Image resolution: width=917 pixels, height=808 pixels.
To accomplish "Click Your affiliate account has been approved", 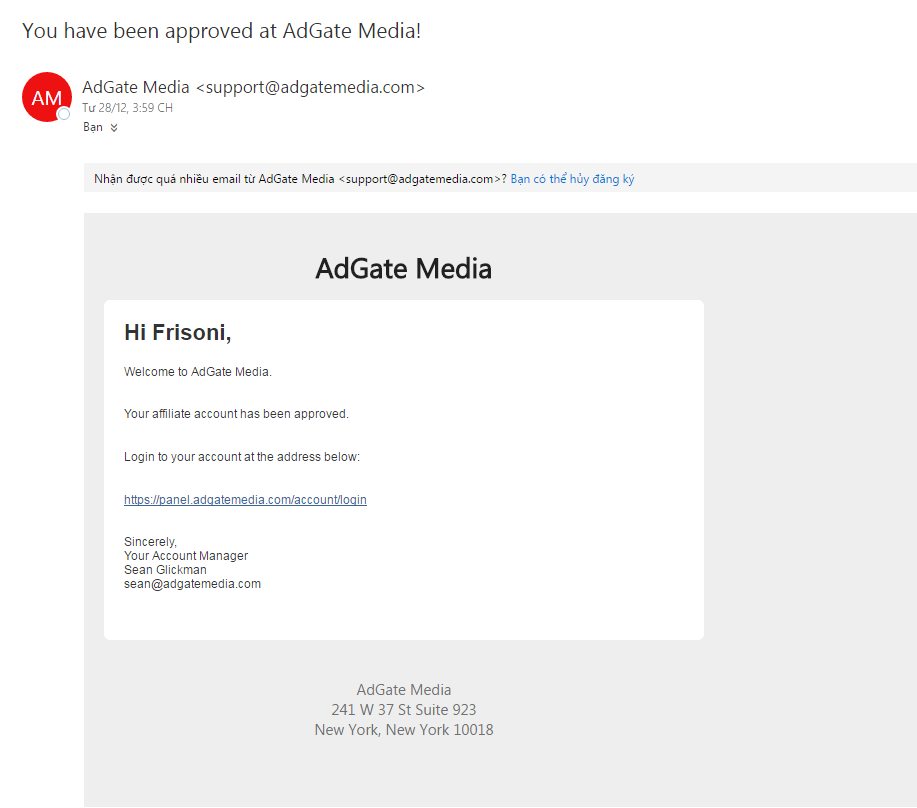I will (236, 414).
